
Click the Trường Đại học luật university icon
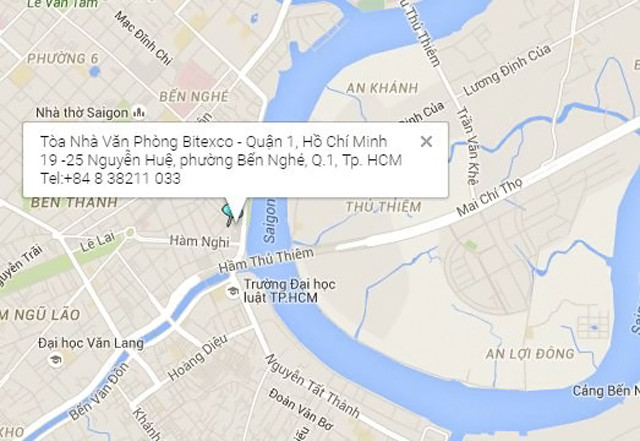pos(233,292)
